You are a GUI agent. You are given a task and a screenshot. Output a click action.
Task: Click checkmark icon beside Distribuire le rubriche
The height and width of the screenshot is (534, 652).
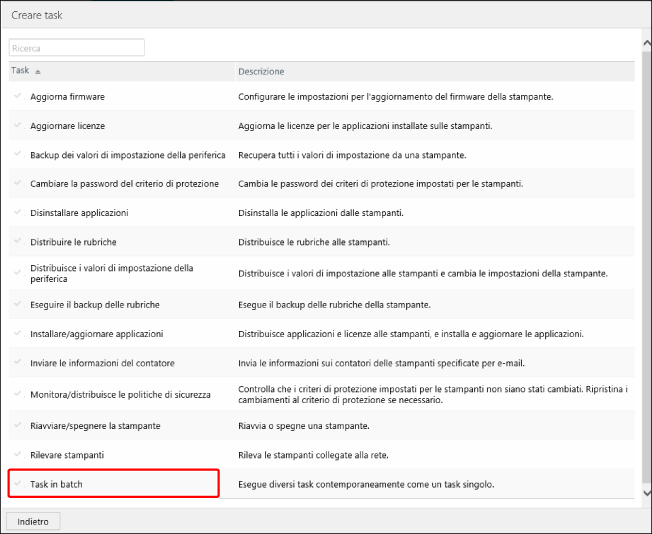tap(17, 242)
